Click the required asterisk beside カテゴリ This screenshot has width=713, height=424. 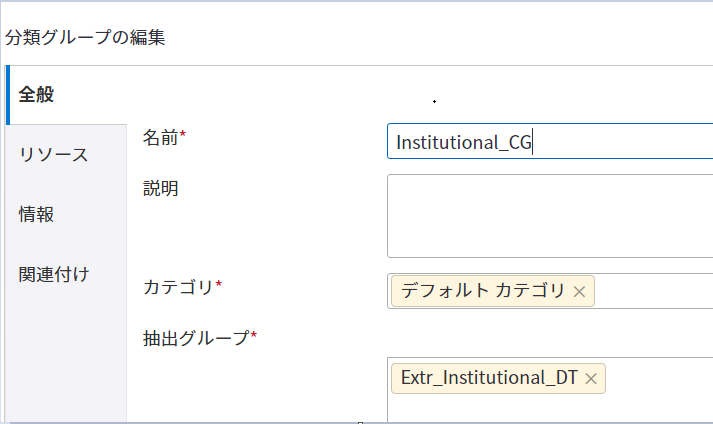pyautogui.click(x=219, y=285)
